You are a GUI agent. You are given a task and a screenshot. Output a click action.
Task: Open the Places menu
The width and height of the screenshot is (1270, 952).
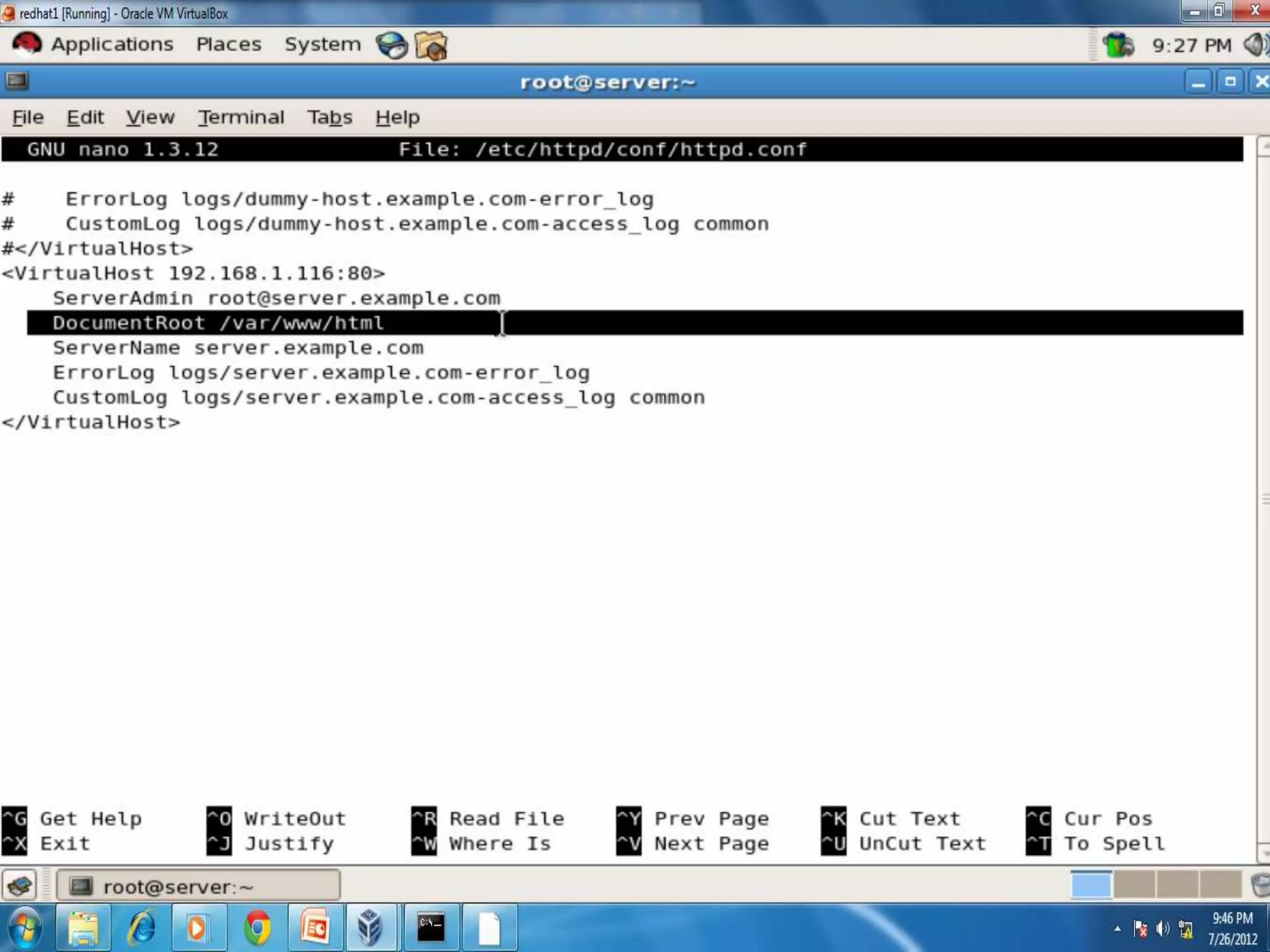pos(228,45)
